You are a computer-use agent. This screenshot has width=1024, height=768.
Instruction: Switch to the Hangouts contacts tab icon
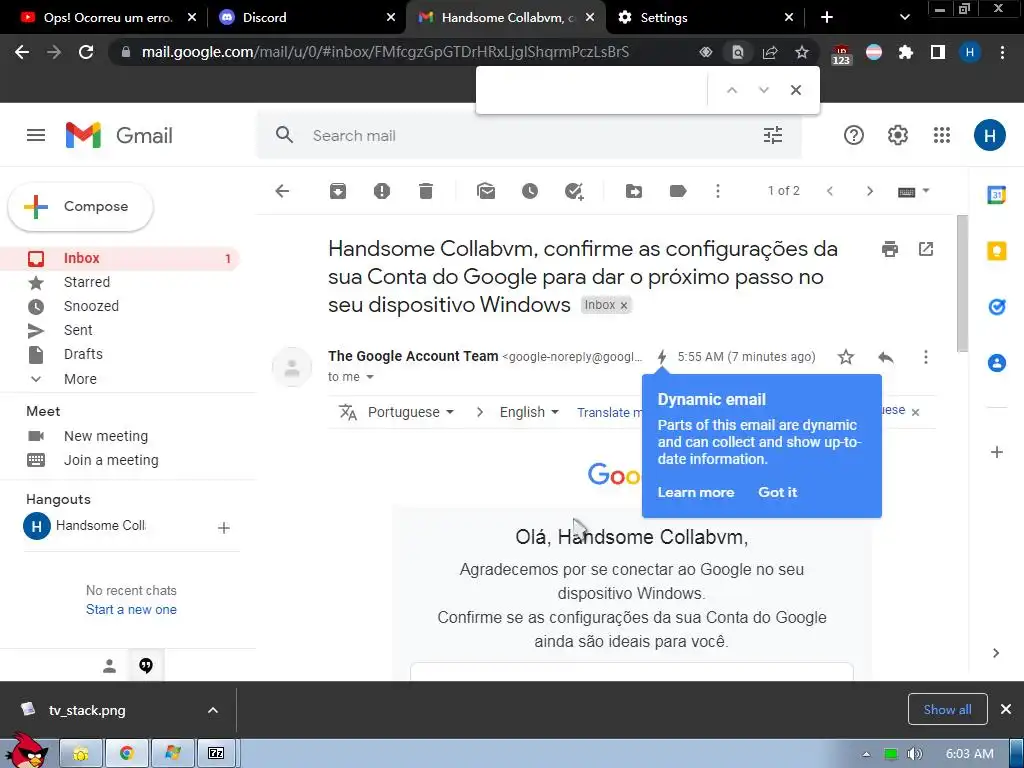(109, 665)
